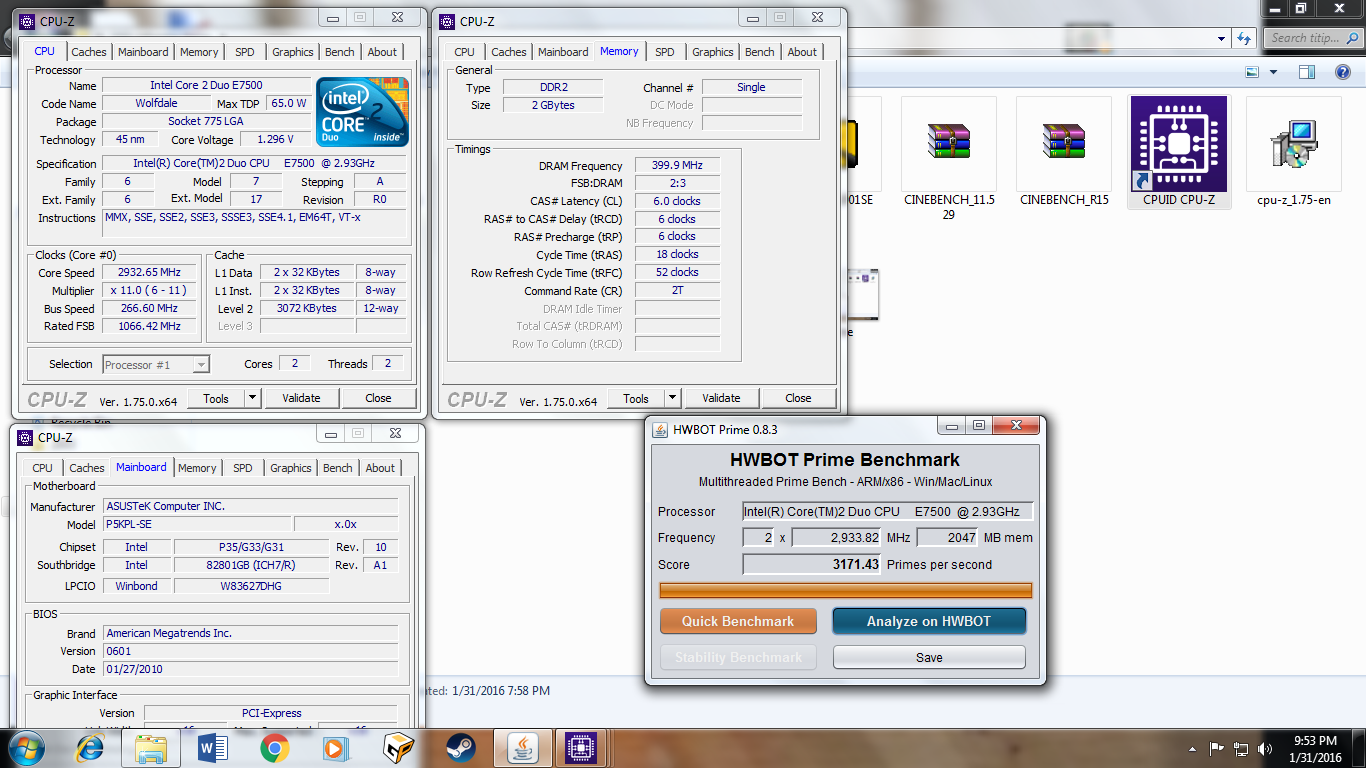Screen dimensions: 1366x768
Task: Show hidden tray icons arrow
Action: (x=1192, y=748)
